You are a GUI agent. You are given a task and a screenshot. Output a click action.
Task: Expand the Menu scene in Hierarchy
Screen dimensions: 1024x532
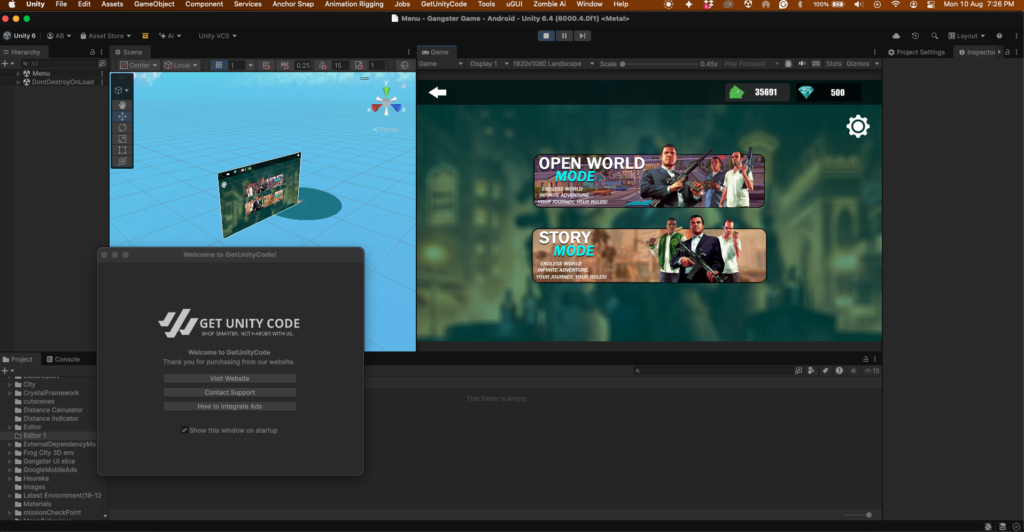point(18,74)
